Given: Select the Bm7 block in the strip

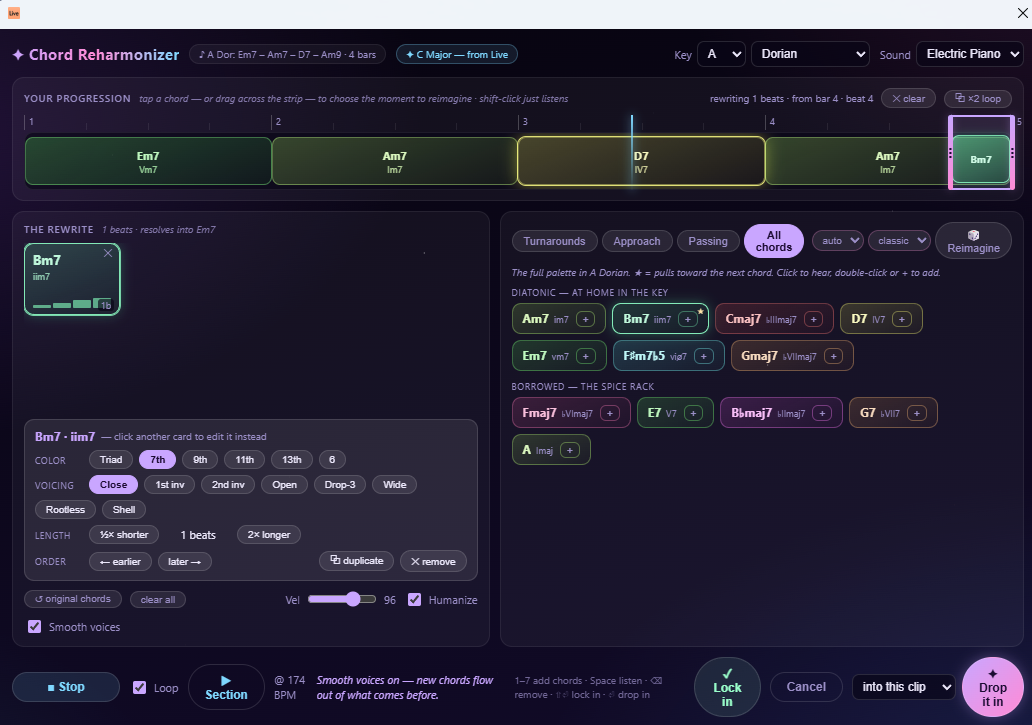Looking at the screenshot, I should 981,159.
